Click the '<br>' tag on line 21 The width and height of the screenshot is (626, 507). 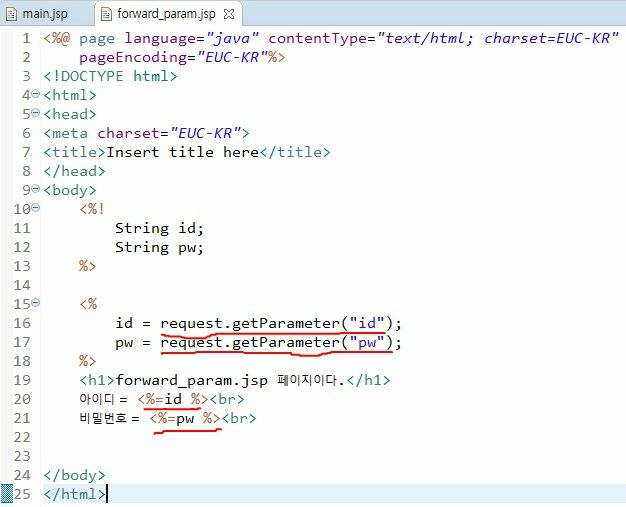click(x=239, y=418)
